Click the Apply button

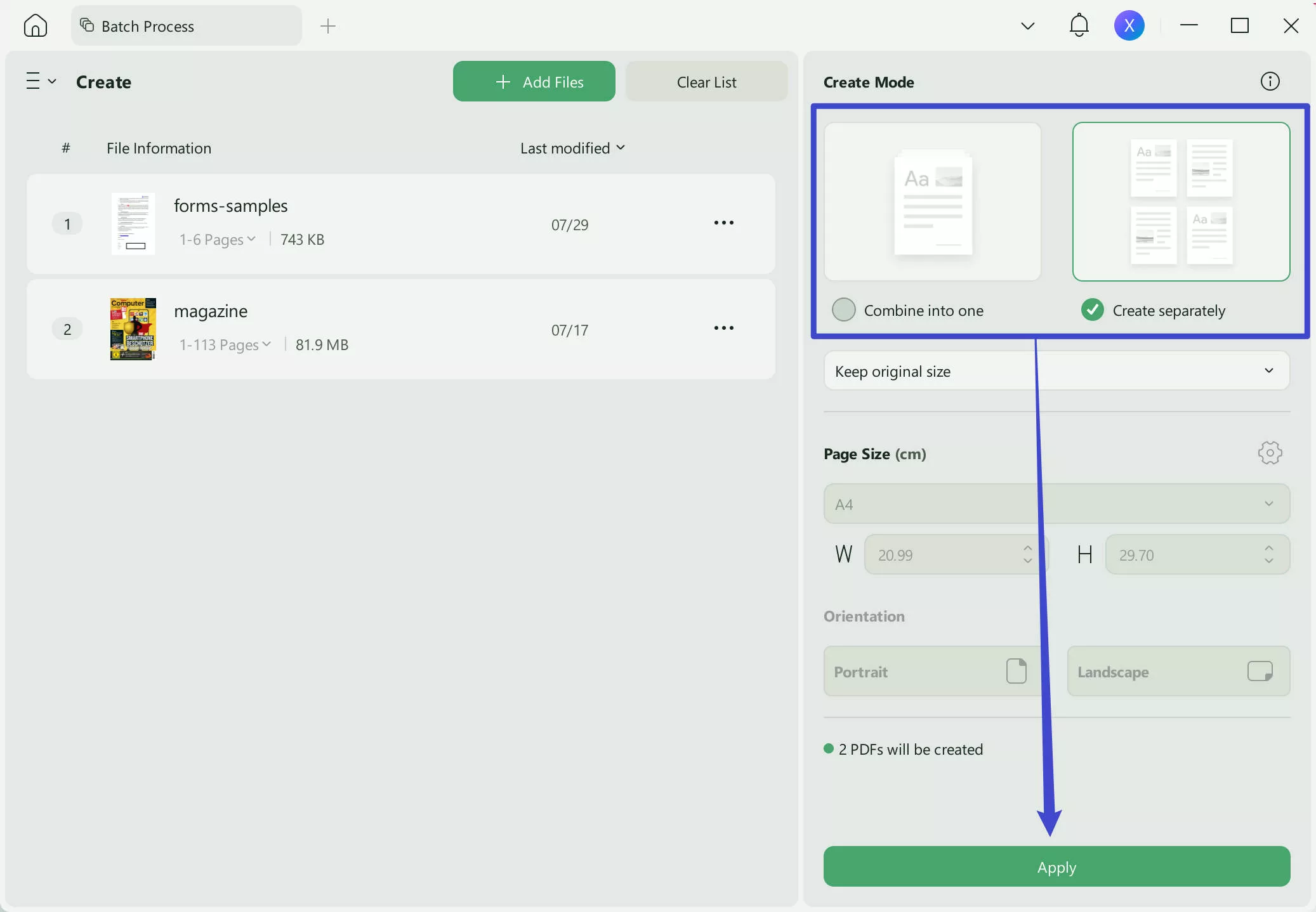[1055, 866]
